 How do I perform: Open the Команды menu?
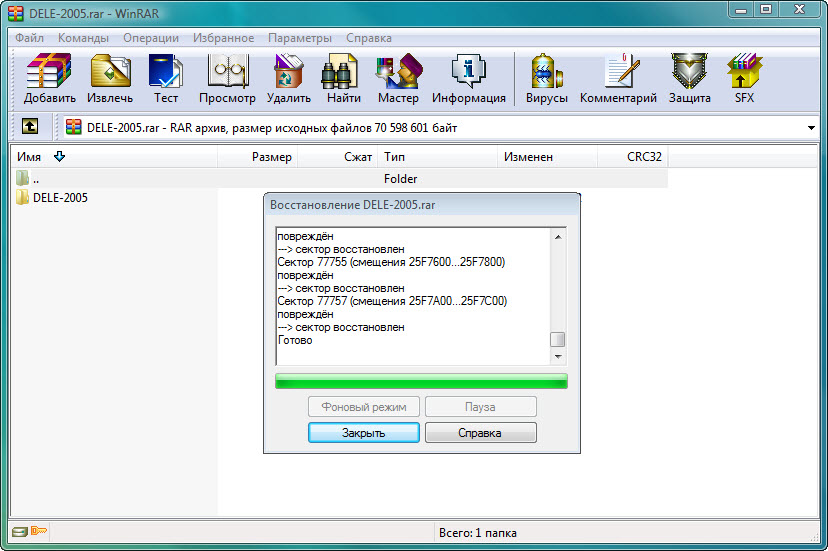(83, 38)
